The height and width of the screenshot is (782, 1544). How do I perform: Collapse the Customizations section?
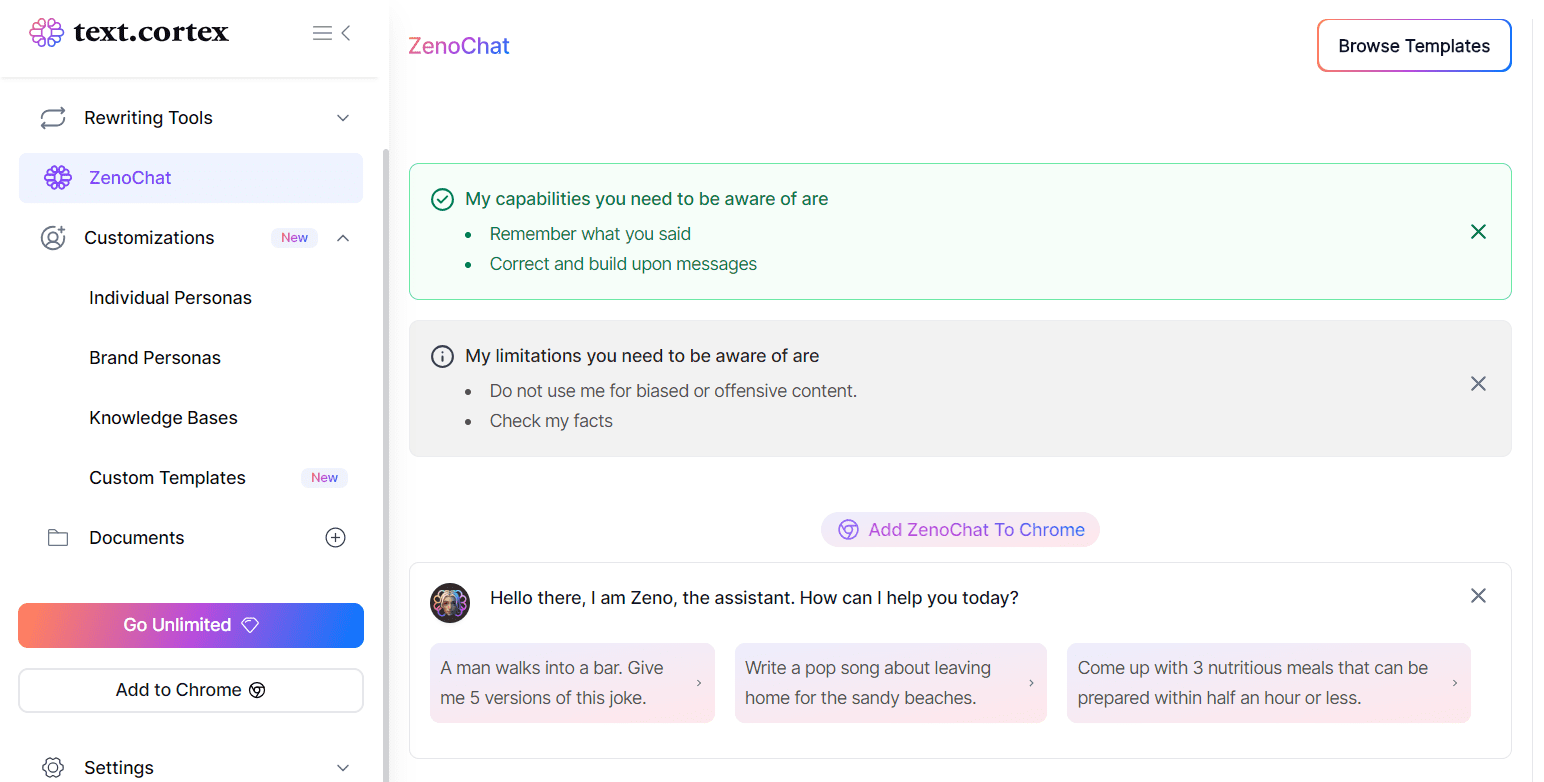coord(343,237)
